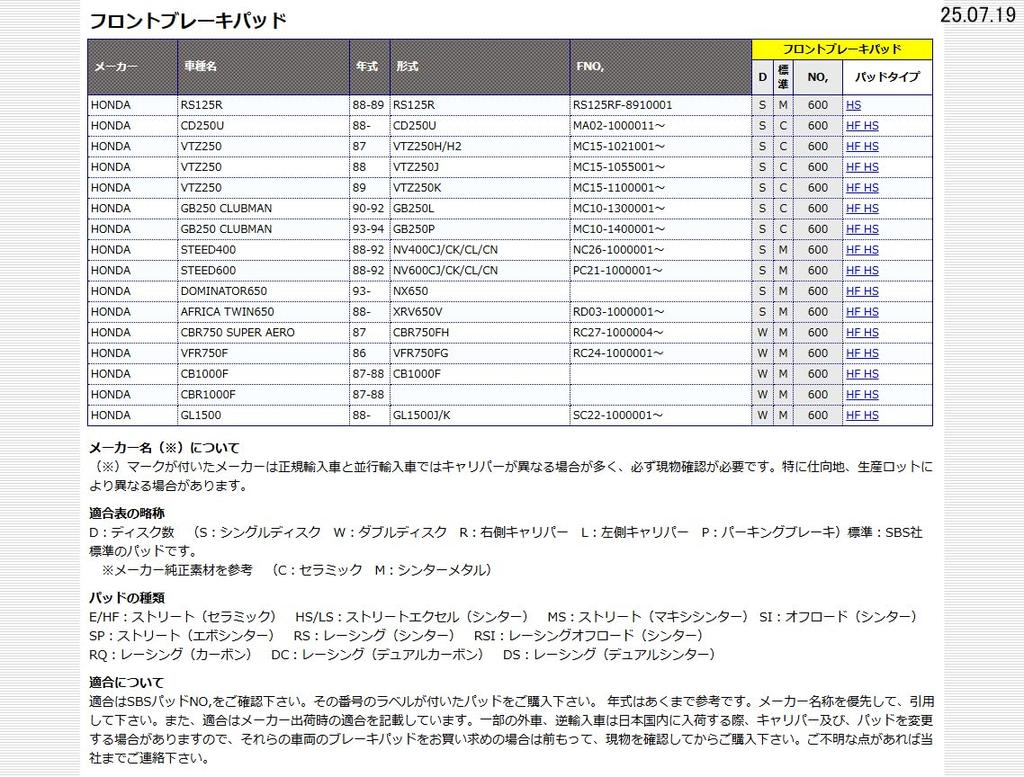Select the VFR750F HF HS link

(861, 353)
